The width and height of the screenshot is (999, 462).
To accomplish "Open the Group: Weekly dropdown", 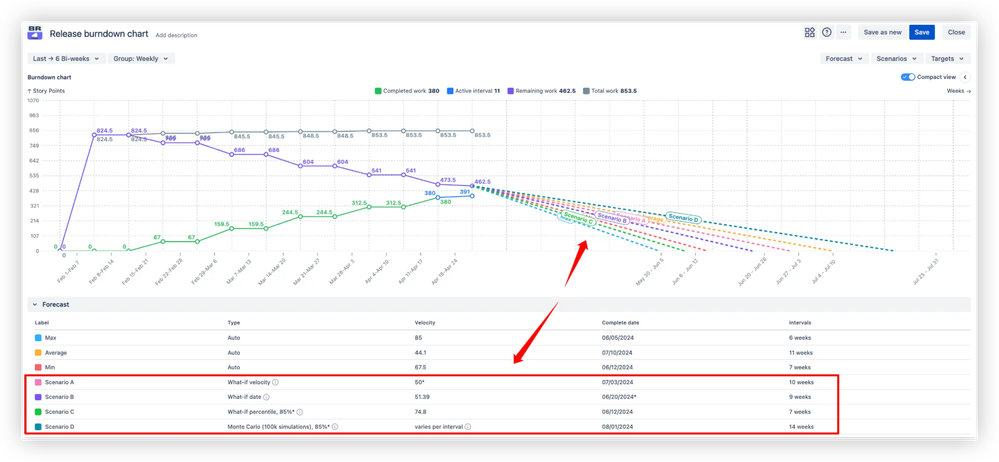I will point(141,59).
